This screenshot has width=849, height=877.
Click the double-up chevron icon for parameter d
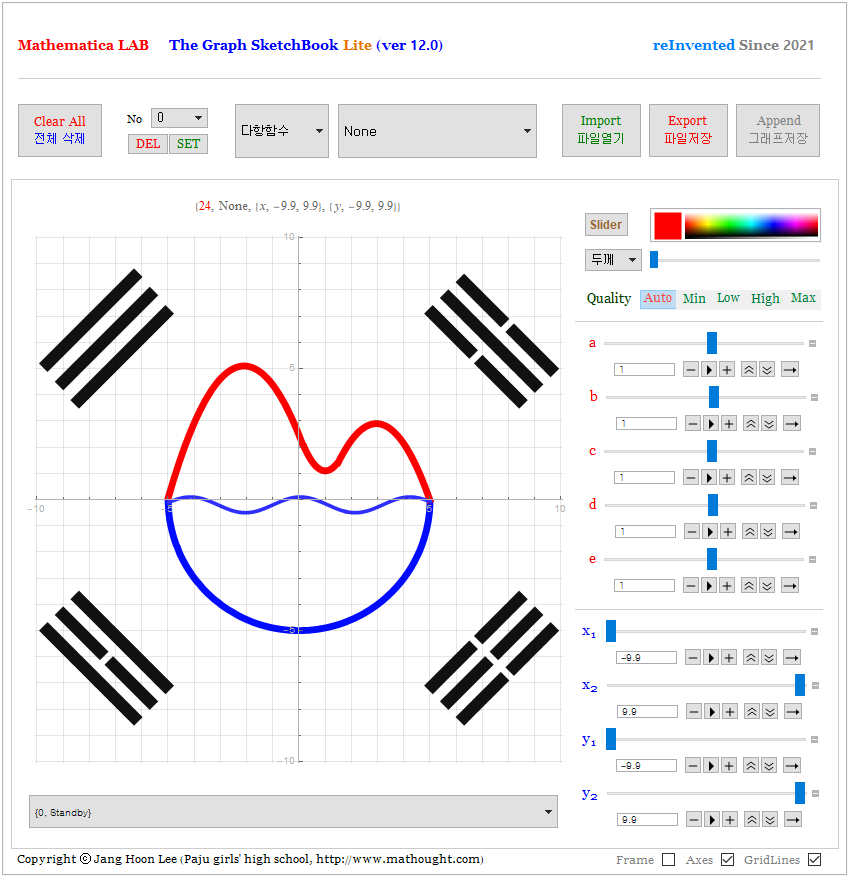[x=749, y=531]
